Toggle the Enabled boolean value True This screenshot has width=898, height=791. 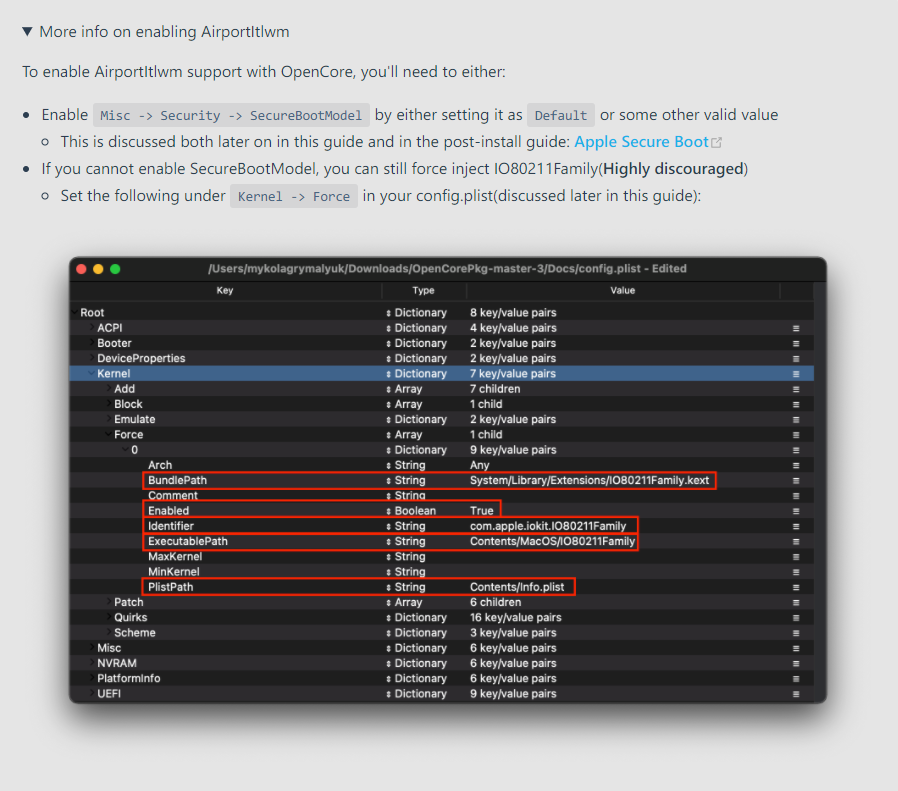pos(482,511)
